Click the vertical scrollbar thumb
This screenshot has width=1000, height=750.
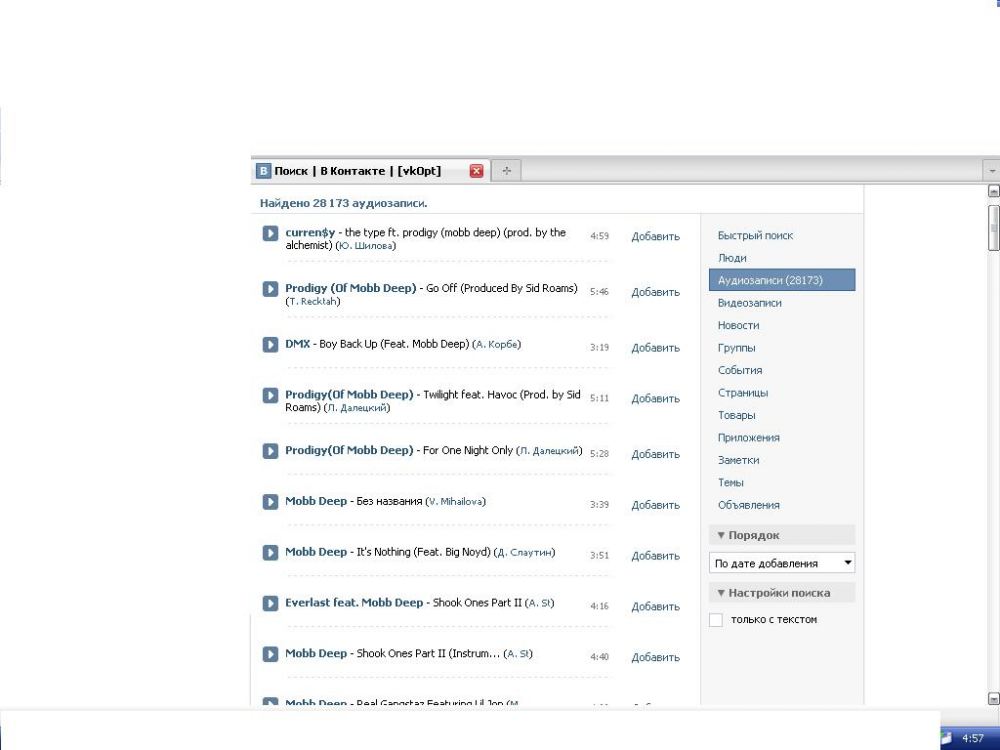[x=993, y=228]
